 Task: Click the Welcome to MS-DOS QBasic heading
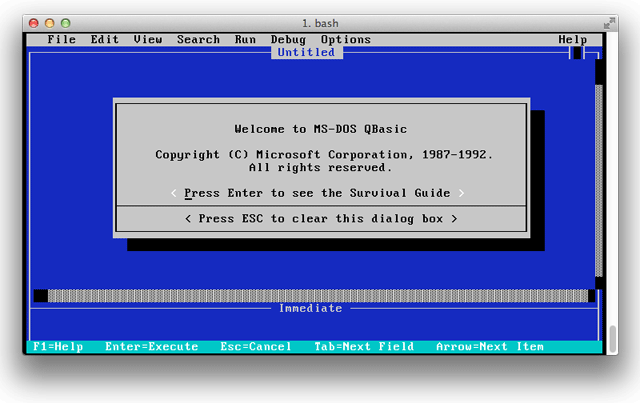tap(320, 129)
